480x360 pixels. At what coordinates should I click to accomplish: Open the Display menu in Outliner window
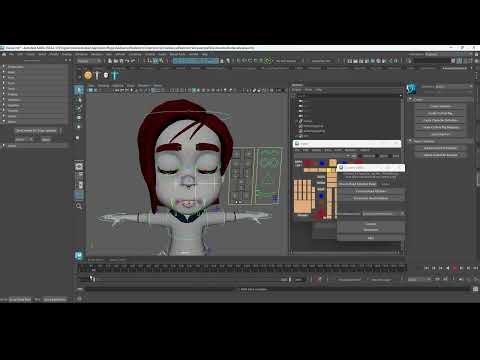tap(297, 90)
